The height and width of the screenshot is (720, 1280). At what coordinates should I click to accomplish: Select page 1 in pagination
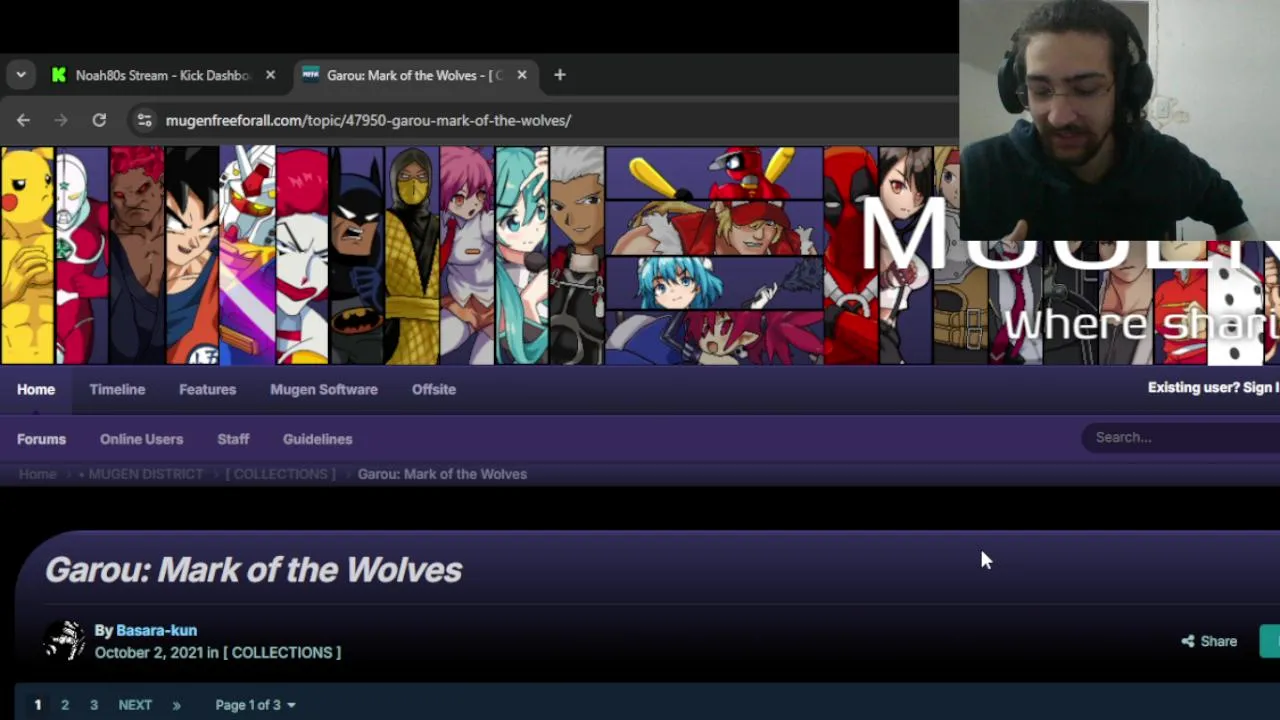coord(38,705)
